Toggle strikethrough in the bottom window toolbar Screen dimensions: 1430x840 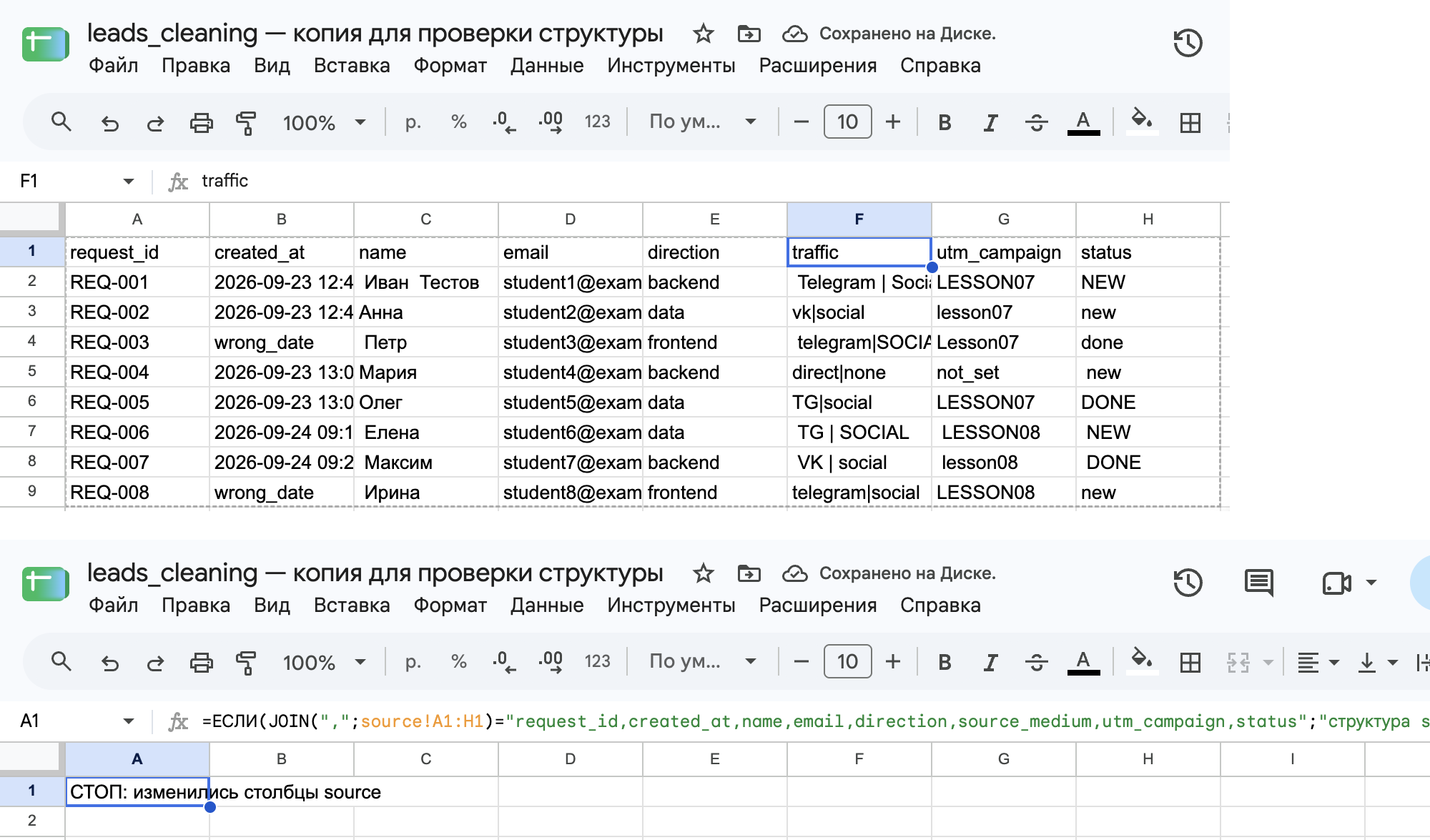click(1036, 663)
